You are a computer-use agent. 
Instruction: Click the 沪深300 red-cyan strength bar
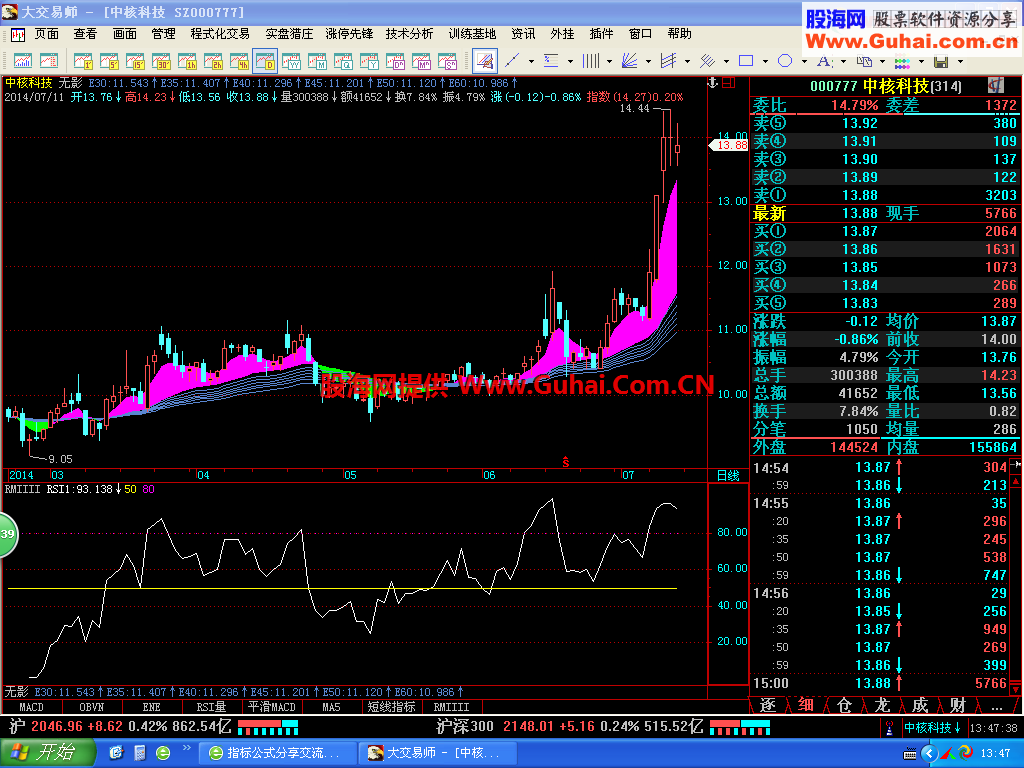(740, 727)
